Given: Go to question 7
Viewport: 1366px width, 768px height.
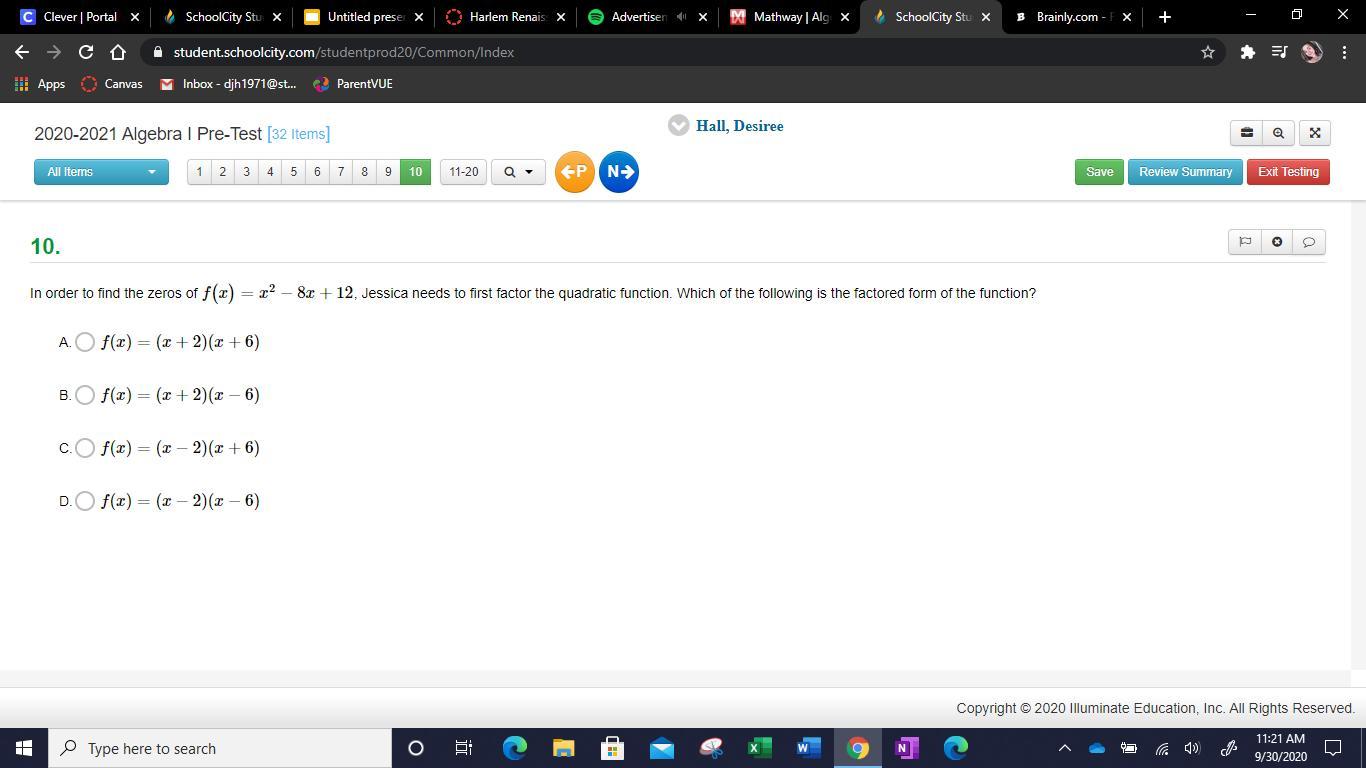Looking at the screenshot, I should coord(341,172).
